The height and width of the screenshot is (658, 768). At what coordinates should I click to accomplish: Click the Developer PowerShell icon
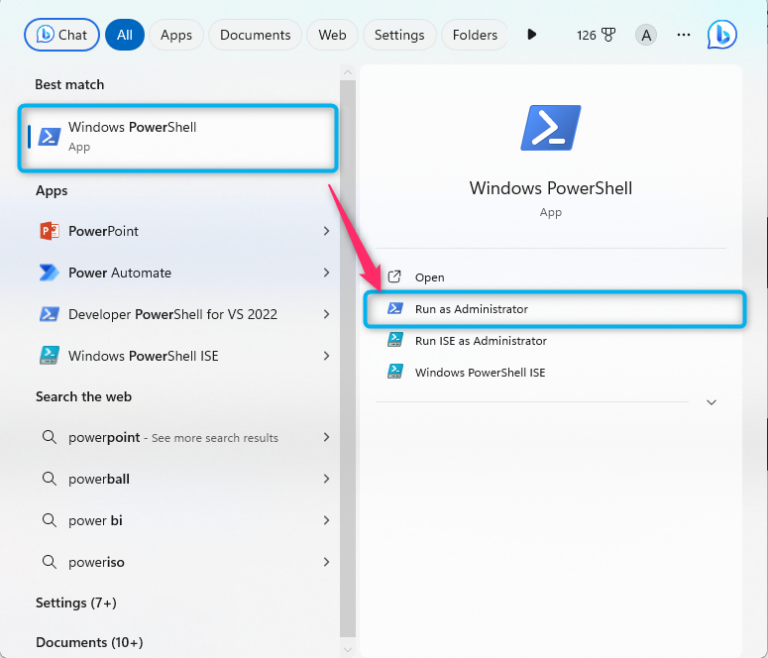click(x=49, y=314)
